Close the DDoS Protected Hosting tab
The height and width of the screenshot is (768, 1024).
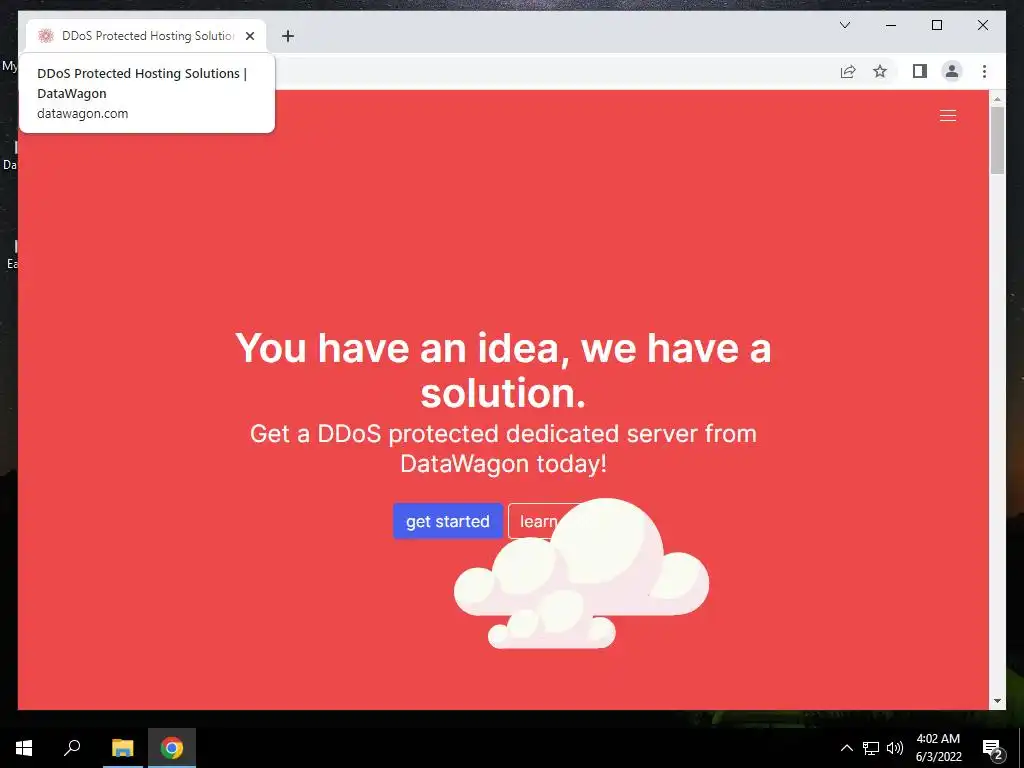[x=249, y=36]
